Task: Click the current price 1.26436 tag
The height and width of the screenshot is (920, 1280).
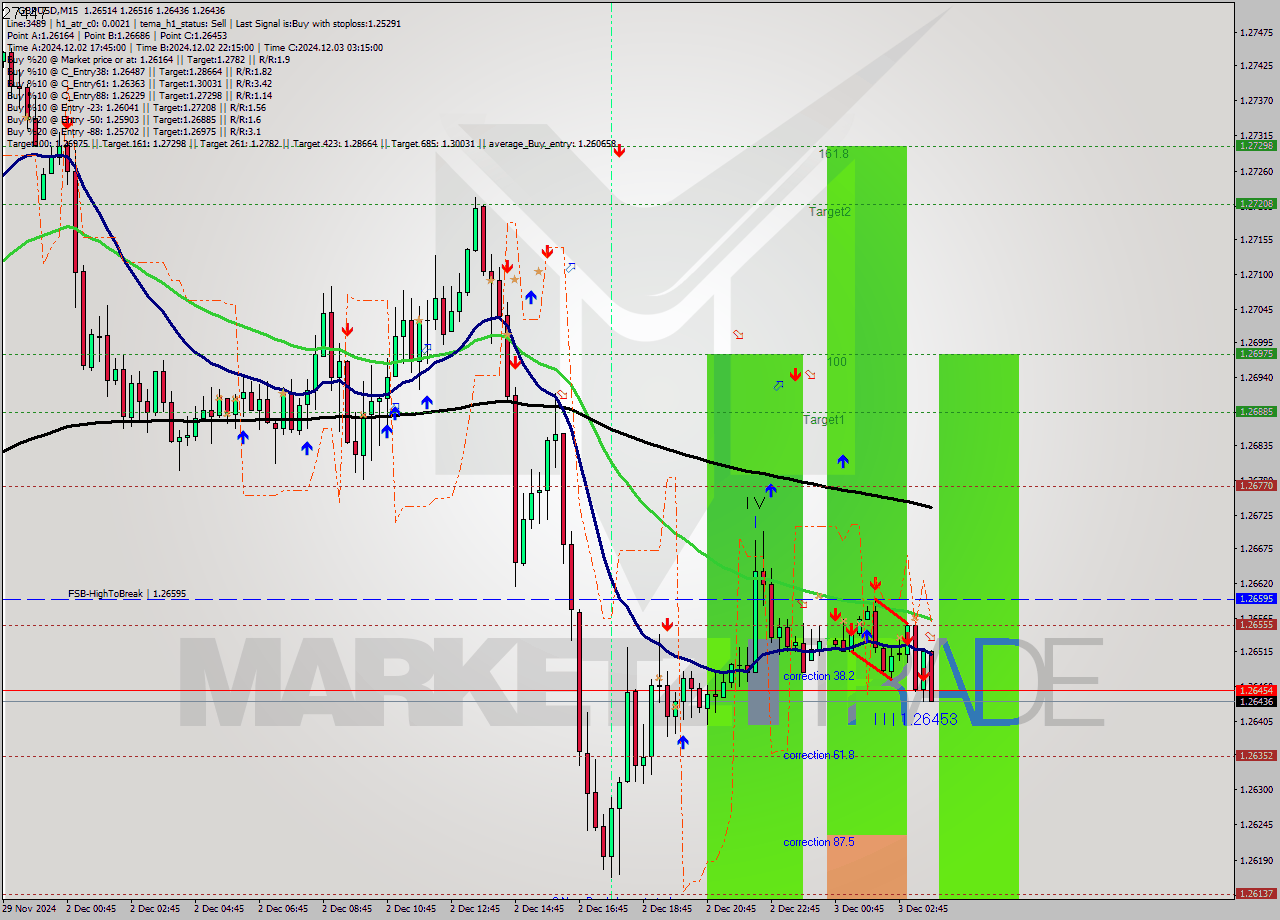Action: pos(1255,702)
